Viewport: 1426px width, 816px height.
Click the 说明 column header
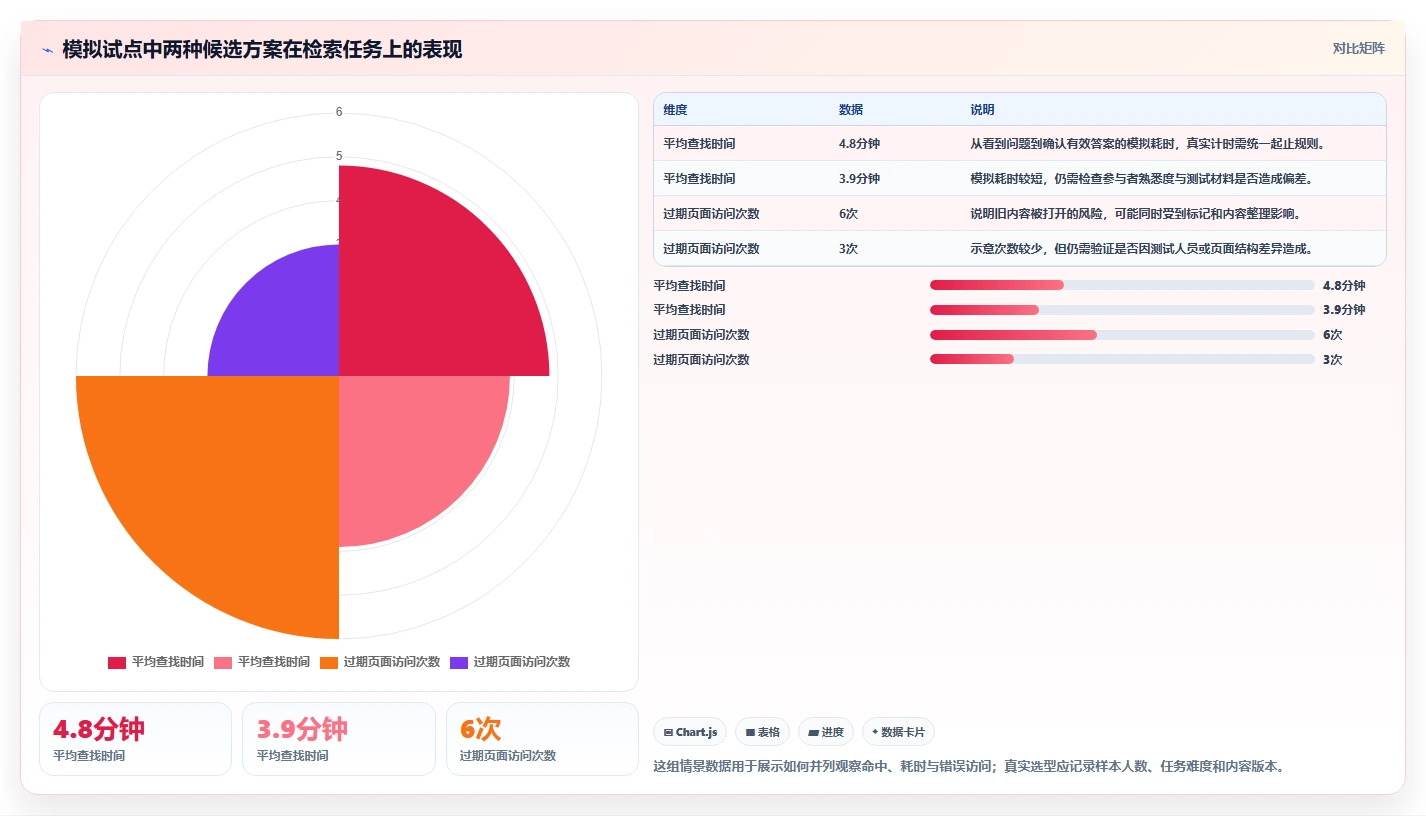pyautogui.click(x=982, y=110)
